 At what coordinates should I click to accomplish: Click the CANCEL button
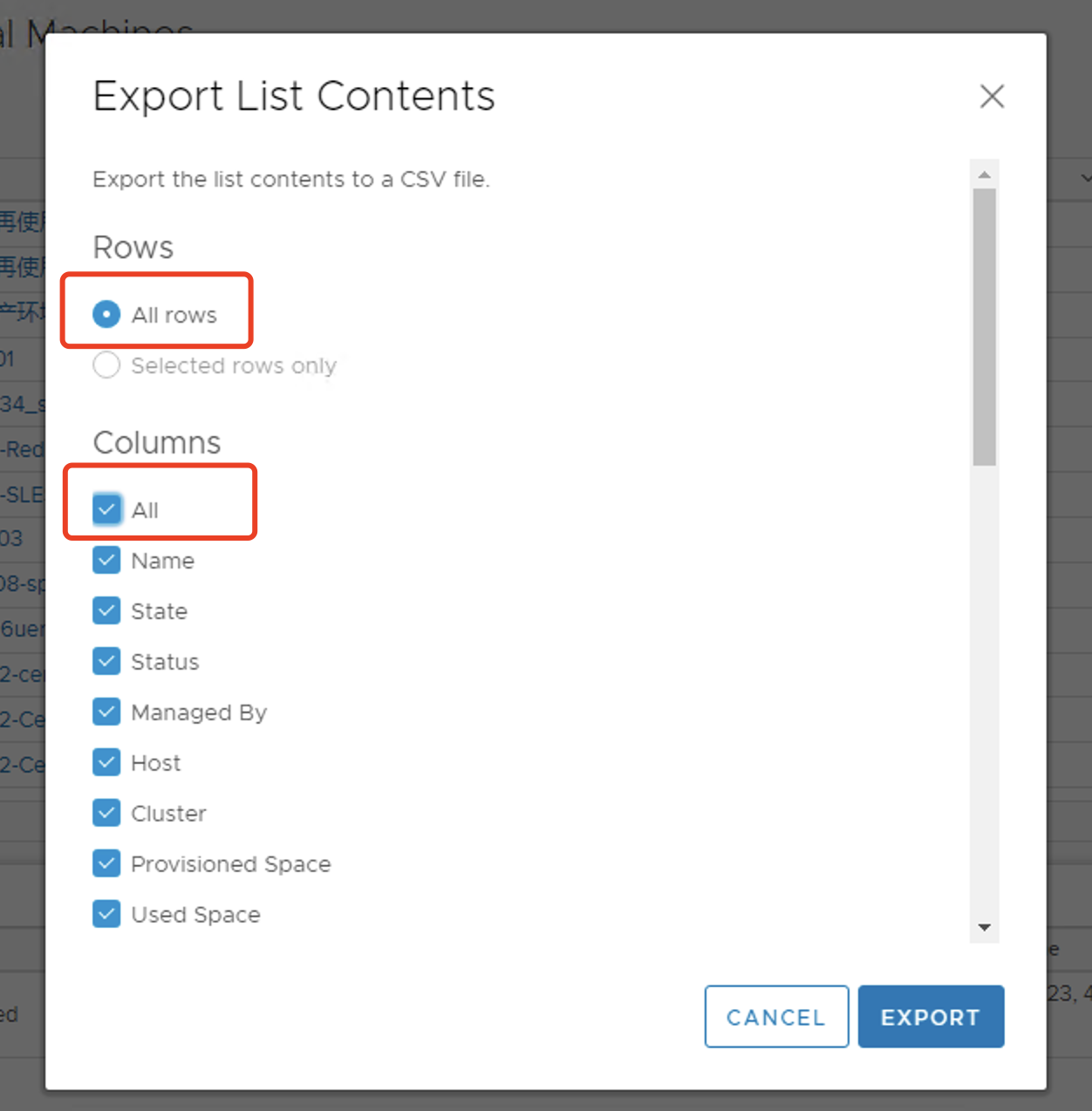776,1017
